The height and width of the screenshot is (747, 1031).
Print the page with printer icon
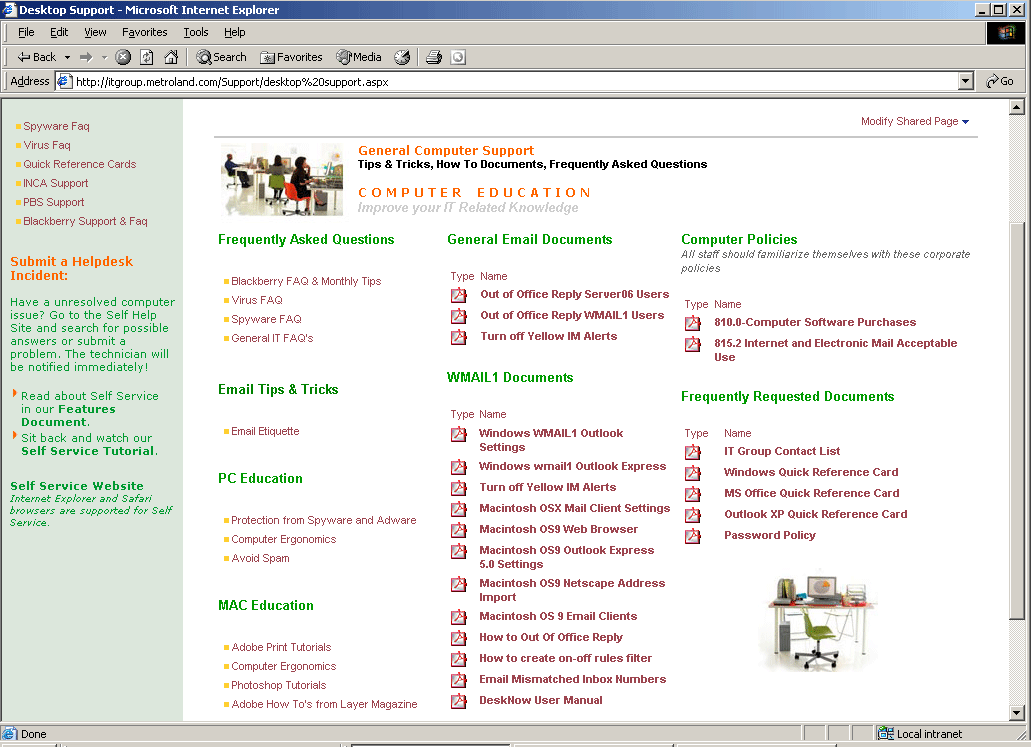click(x=434, y=57)
